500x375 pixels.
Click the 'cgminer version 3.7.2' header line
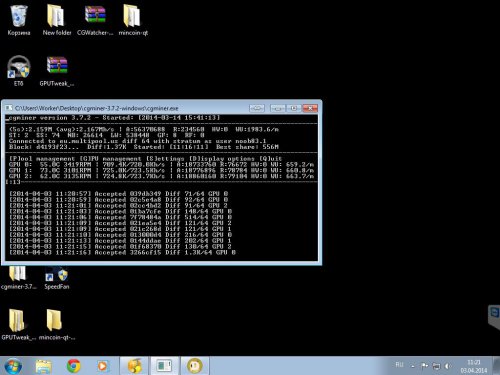pyautogui.click(x=113, y=118)
